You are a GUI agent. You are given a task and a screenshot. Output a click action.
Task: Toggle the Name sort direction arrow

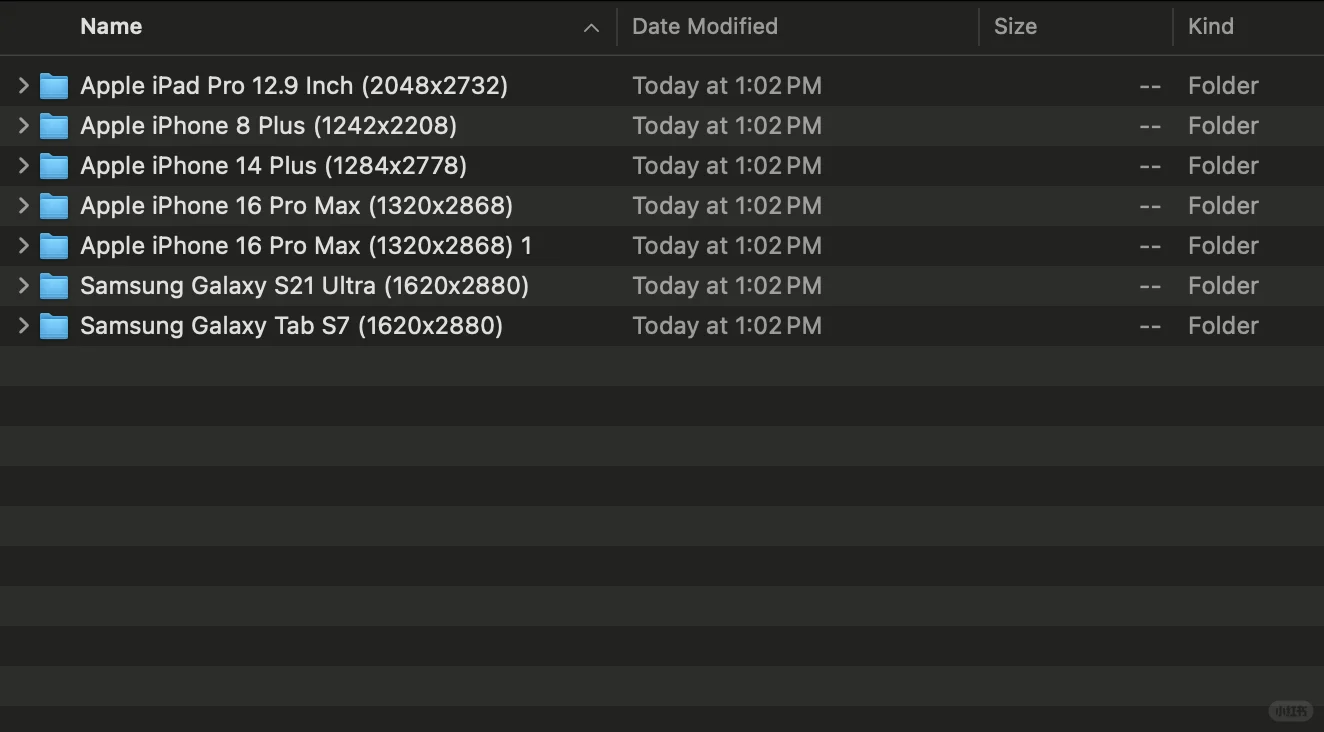point(591,28)
